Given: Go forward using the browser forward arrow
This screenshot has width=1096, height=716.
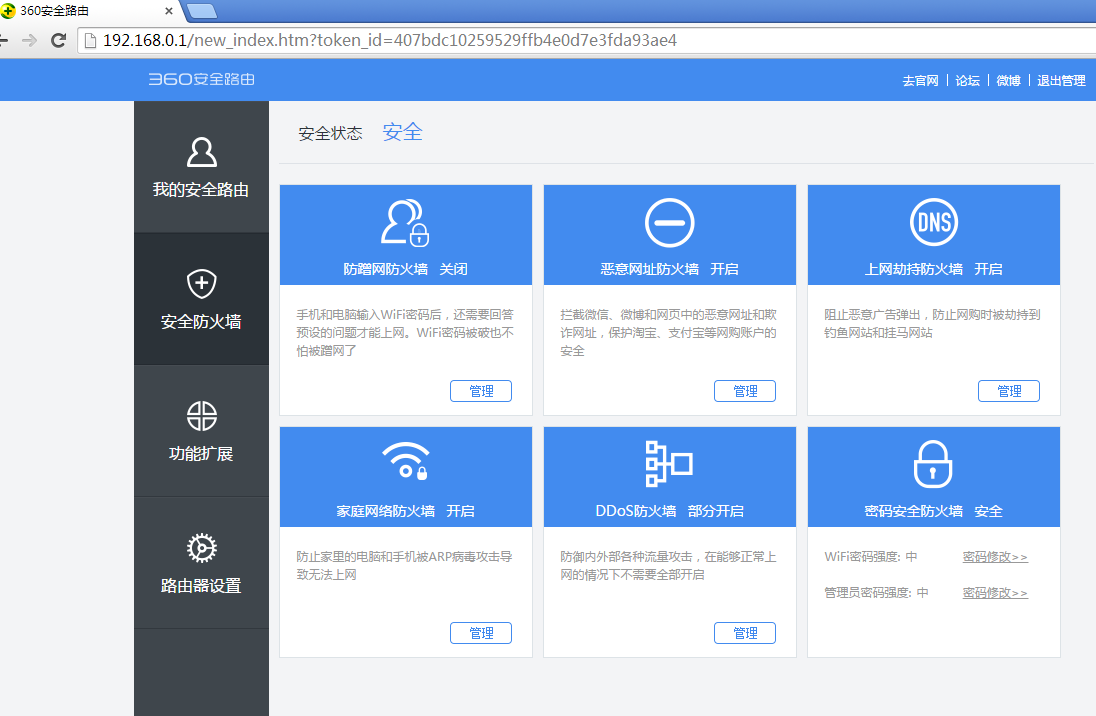Looking at the screenshot, I should tap(29, 41).
